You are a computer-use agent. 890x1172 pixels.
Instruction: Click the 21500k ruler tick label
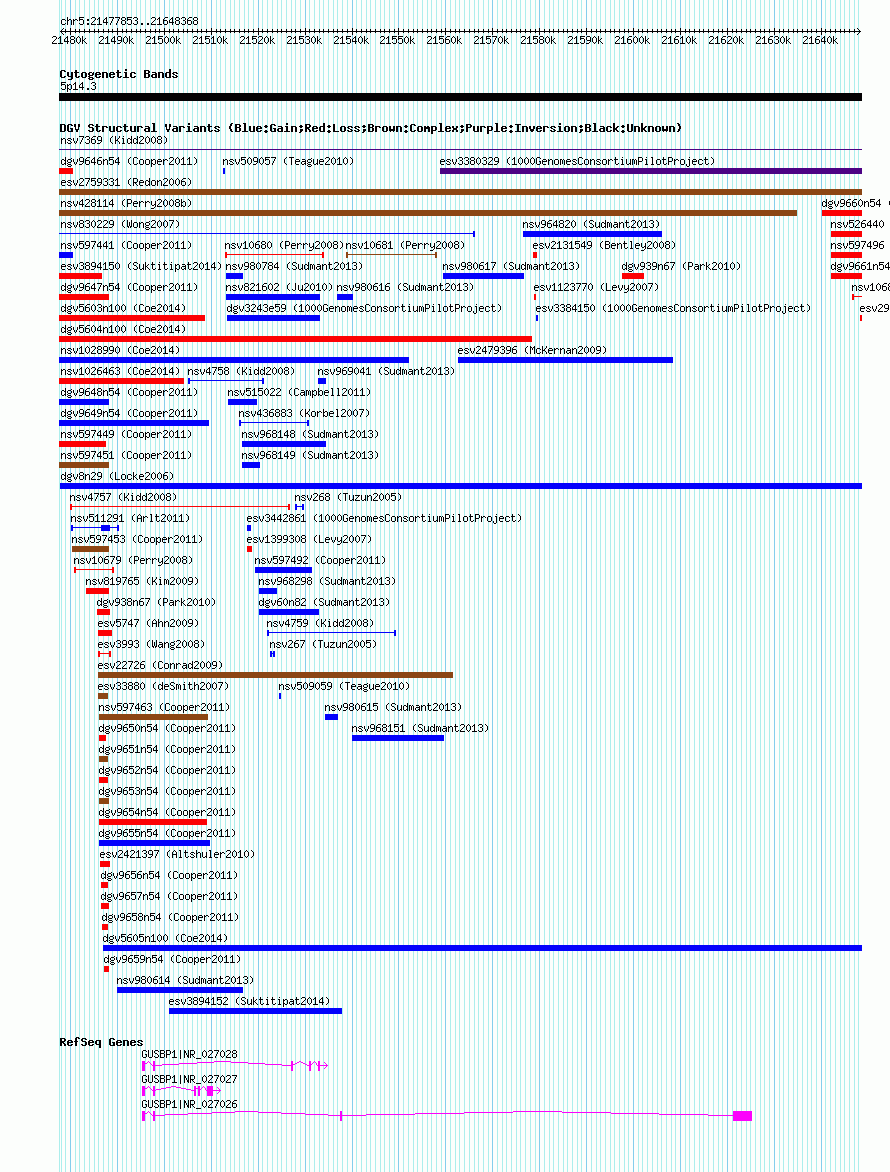tap(163, 40)
